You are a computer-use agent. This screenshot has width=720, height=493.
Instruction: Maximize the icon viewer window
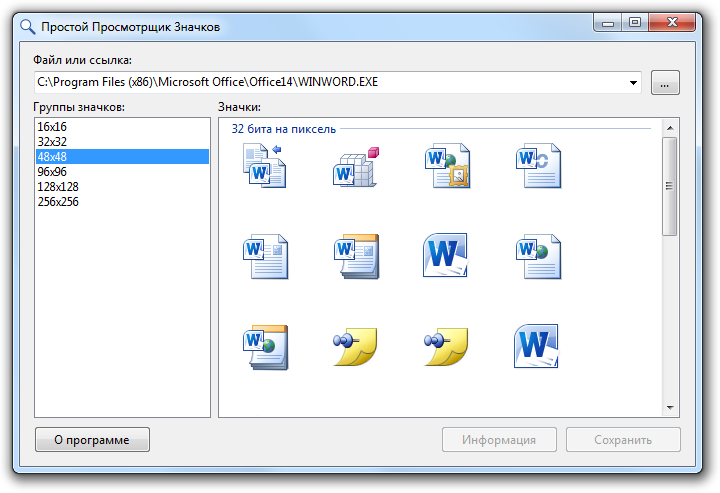(x=635, y=22)
